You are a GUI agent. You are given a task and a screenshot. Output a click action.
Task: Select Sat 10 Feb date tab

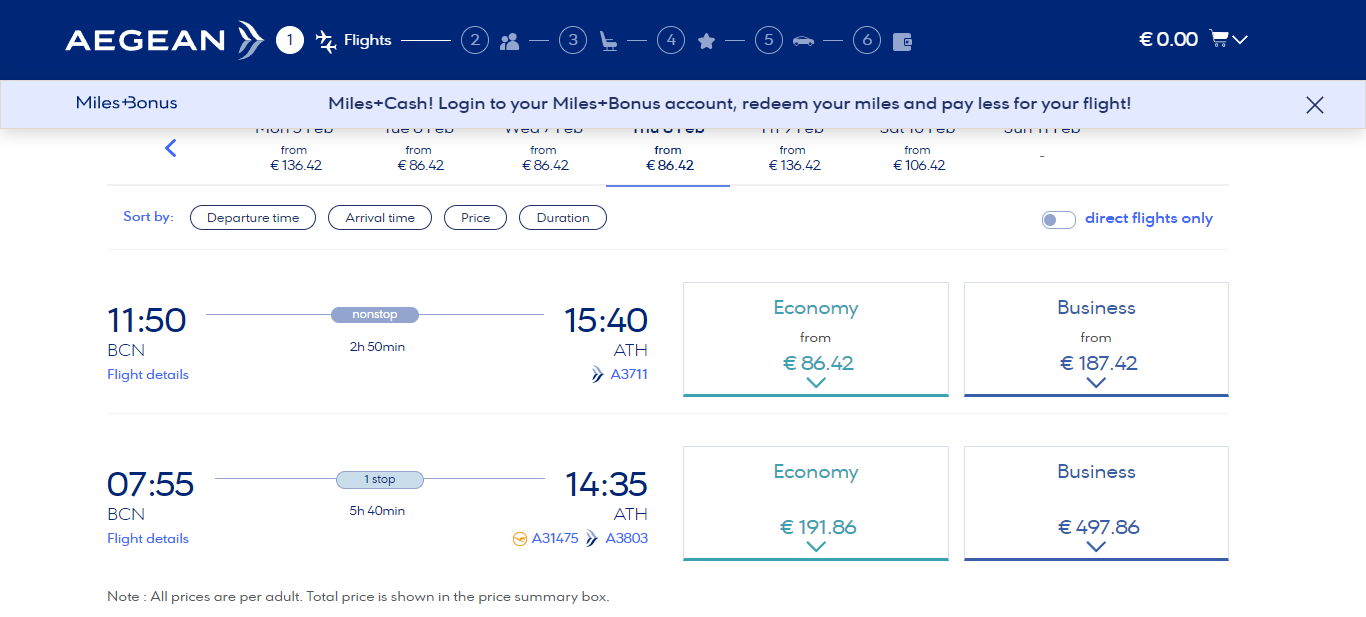point(917,155)
